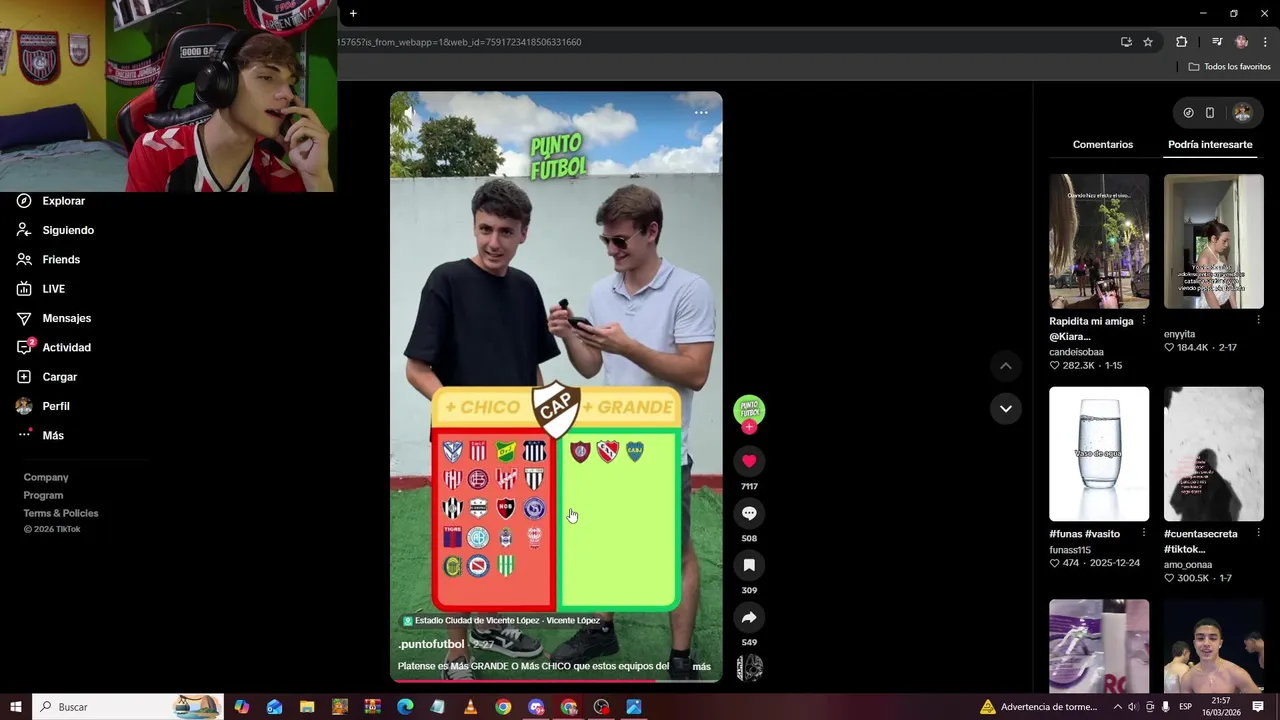Switch to Podría interesarte tab
The width and height of the screenshot is (1280, 720).
pyautogui.click(x=1210, y=145)
